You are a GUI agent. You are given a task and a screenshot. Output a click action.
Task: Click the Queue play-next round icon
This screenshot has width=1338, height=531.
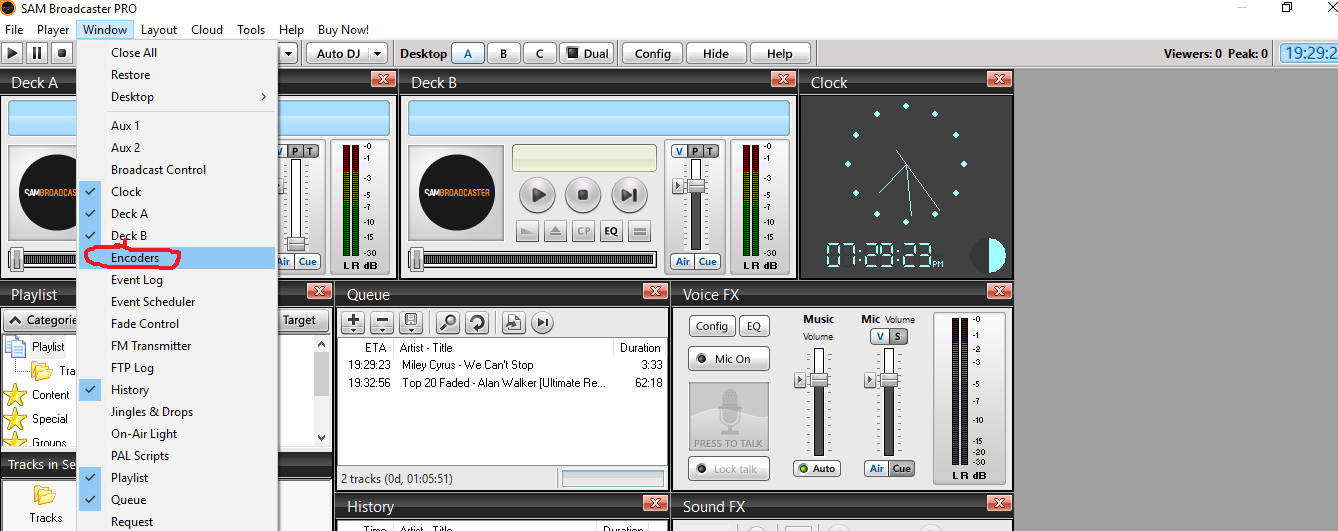click(x=542, y=322)
